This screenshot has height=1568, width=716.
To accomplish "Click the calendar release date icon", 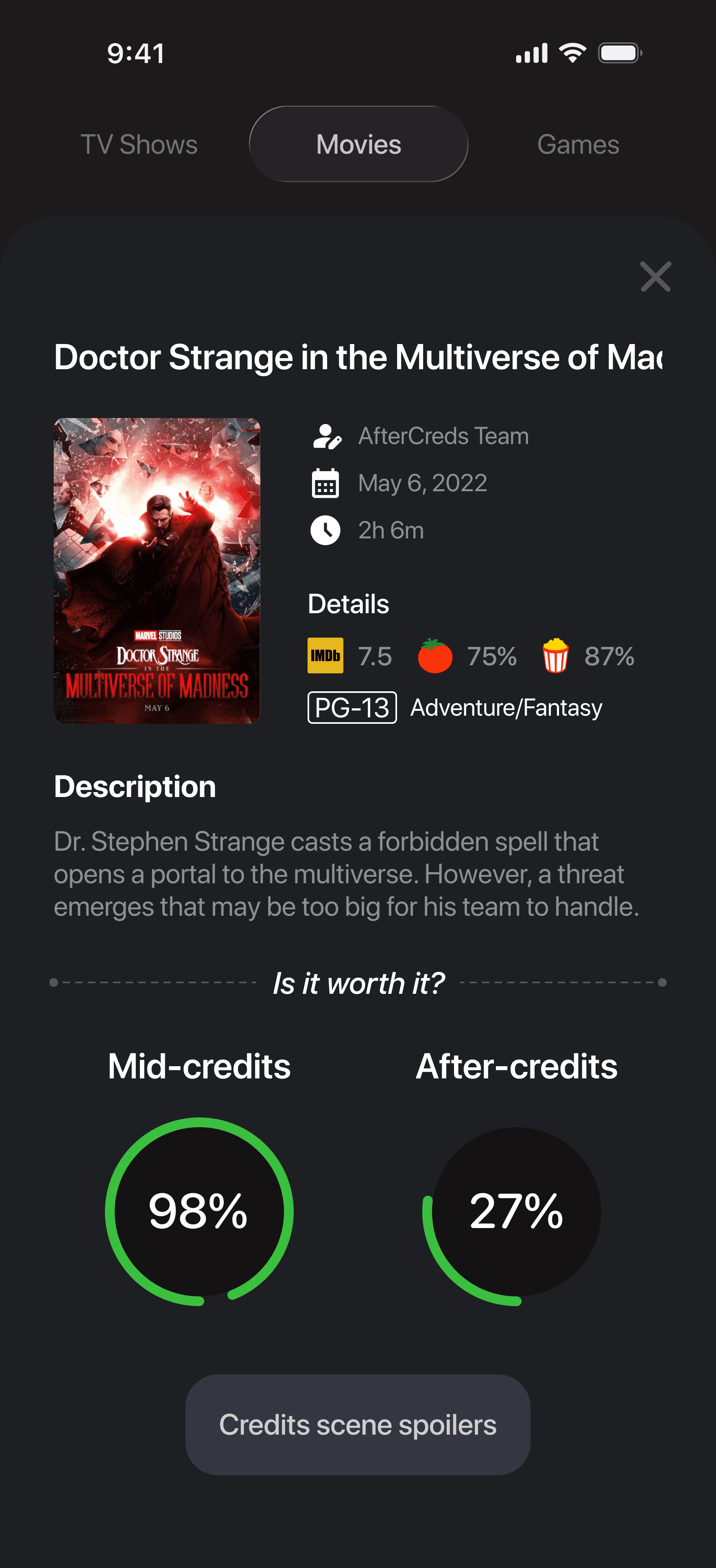I will click(x=325, y=483).
